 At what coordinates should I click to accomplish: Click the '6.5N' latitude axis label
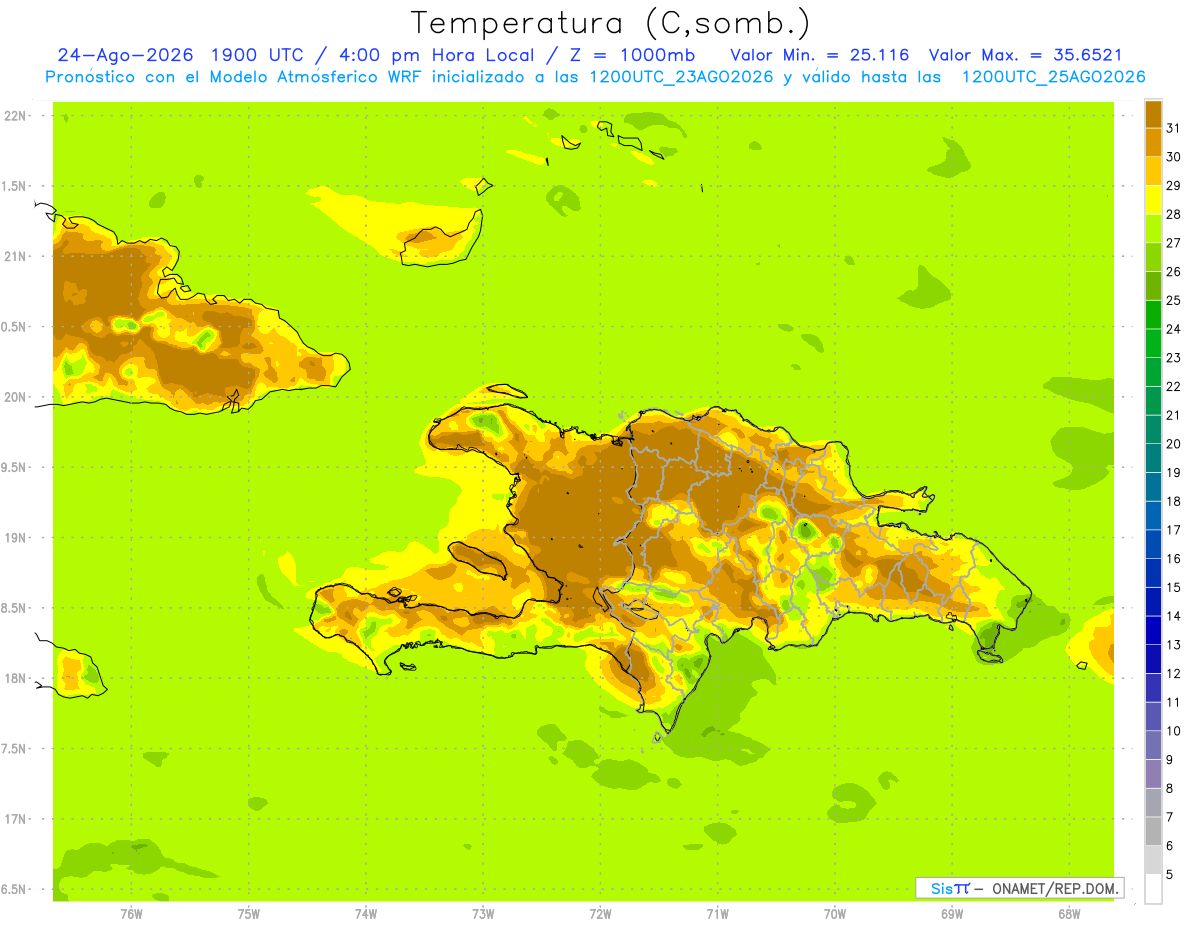click(14, 889)
